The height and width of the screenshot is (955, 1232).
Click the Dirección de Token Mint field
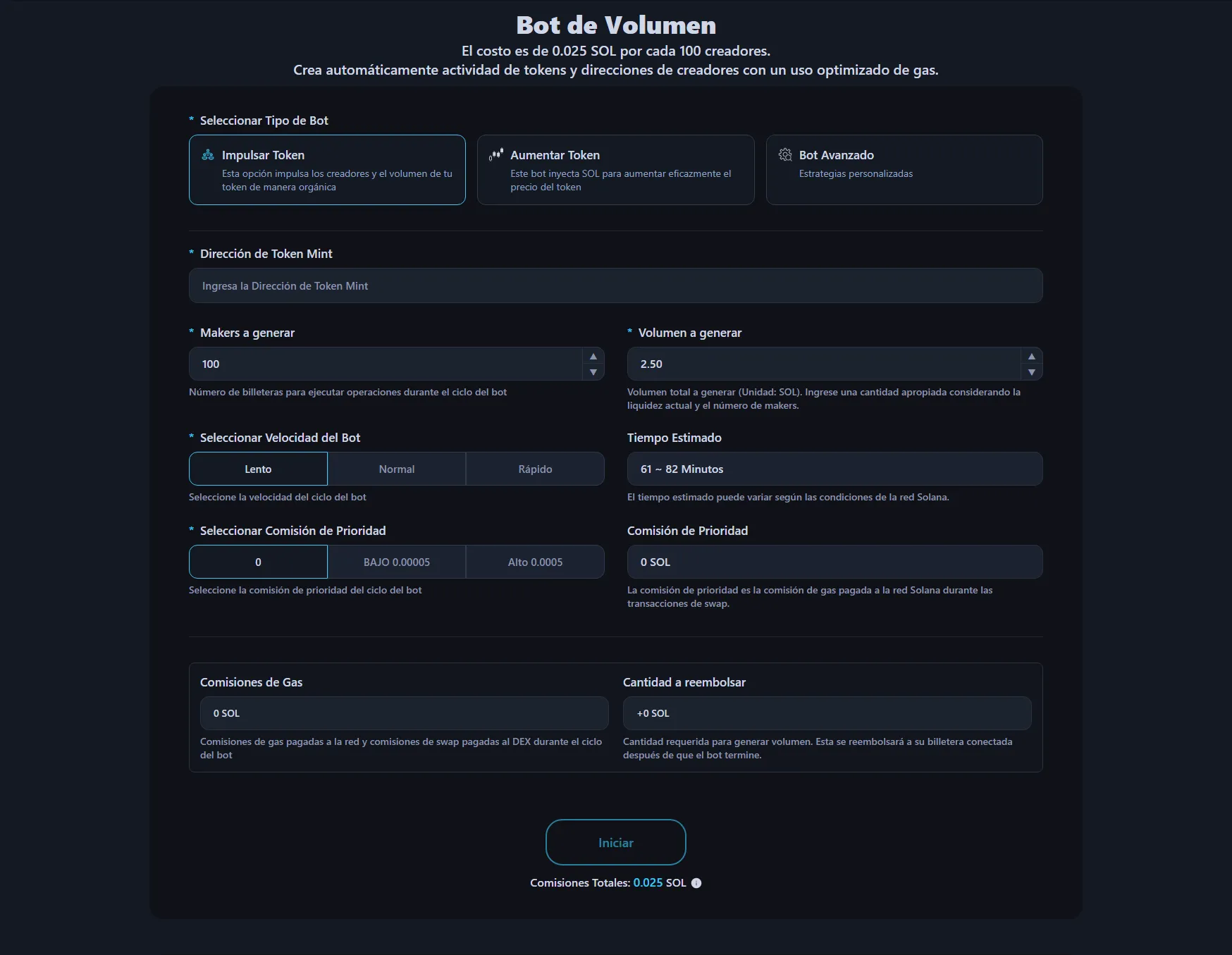[x=615, y=286]
